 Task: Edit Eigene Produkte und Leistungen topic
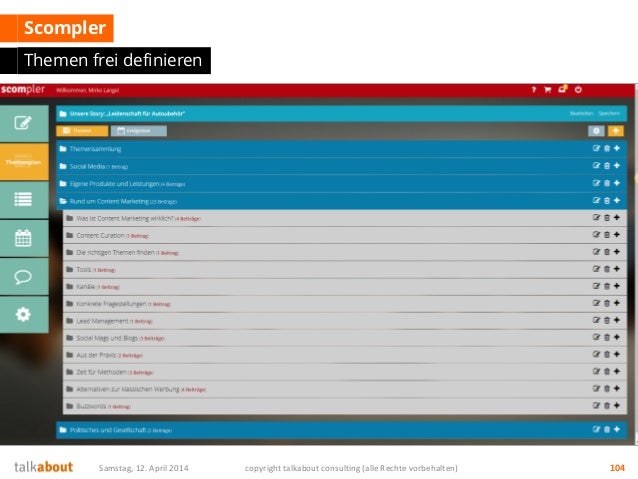point(596,183)
